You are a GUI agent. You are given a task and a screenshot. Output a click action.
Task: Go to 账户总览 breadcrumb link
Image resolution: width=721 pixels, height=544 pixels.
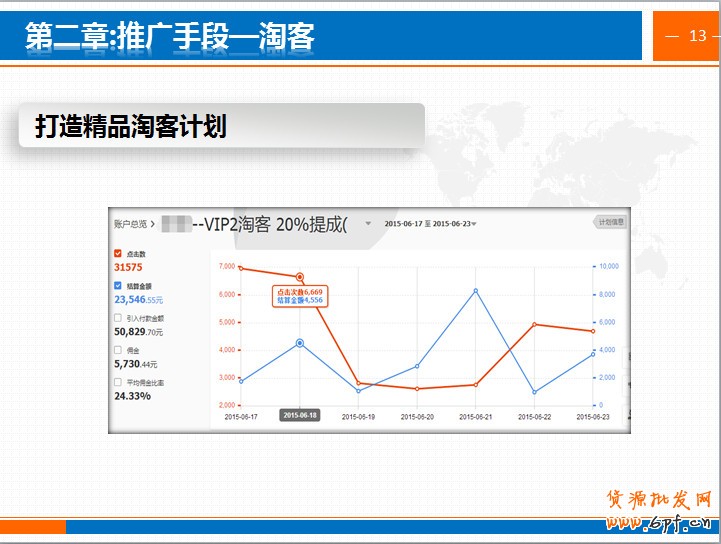(130, 224)
